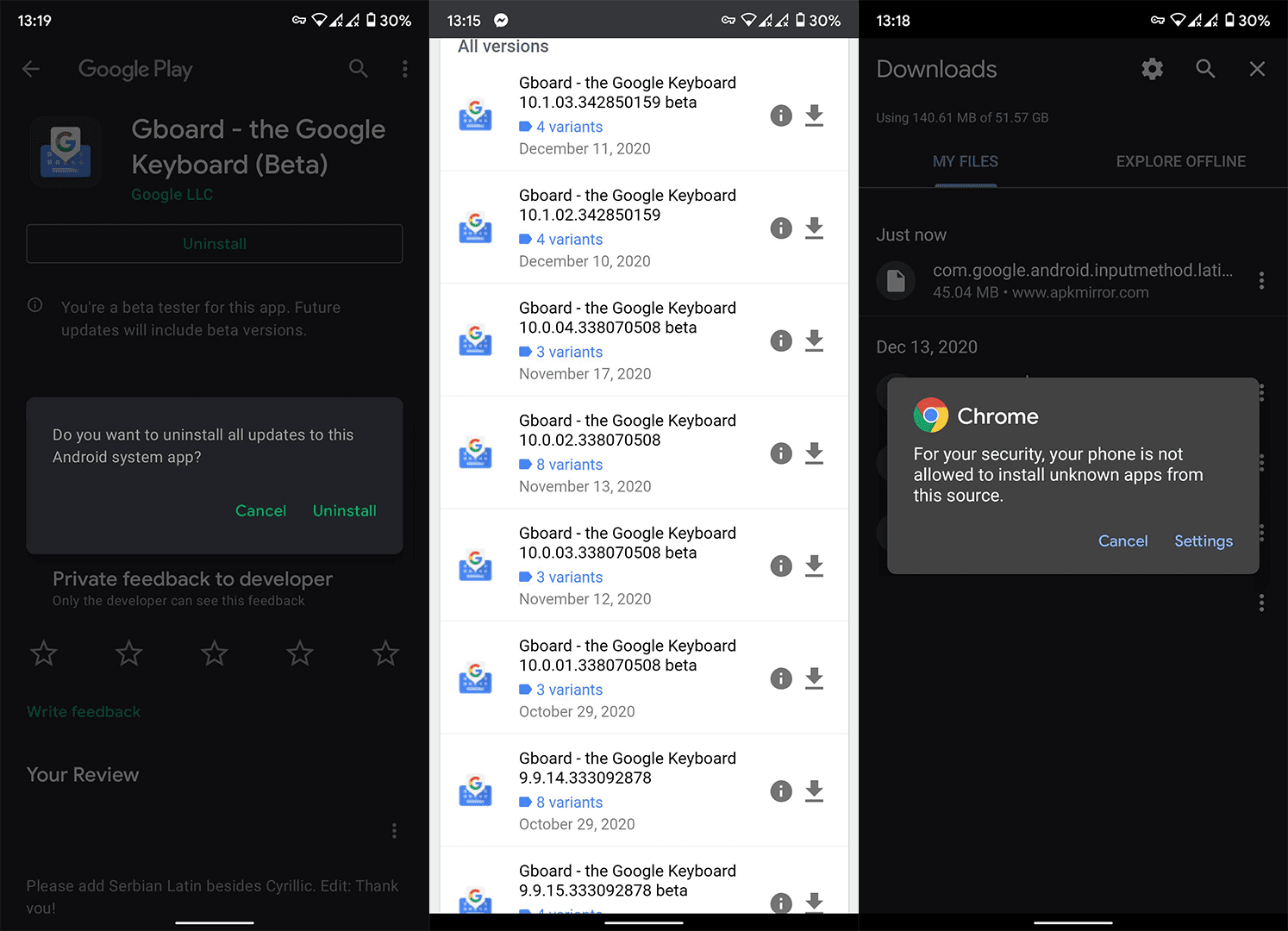This screenshot has width=1288, height=931.
Task: Open the Google Play three-dot overflow menu
Action: [405, 69]
